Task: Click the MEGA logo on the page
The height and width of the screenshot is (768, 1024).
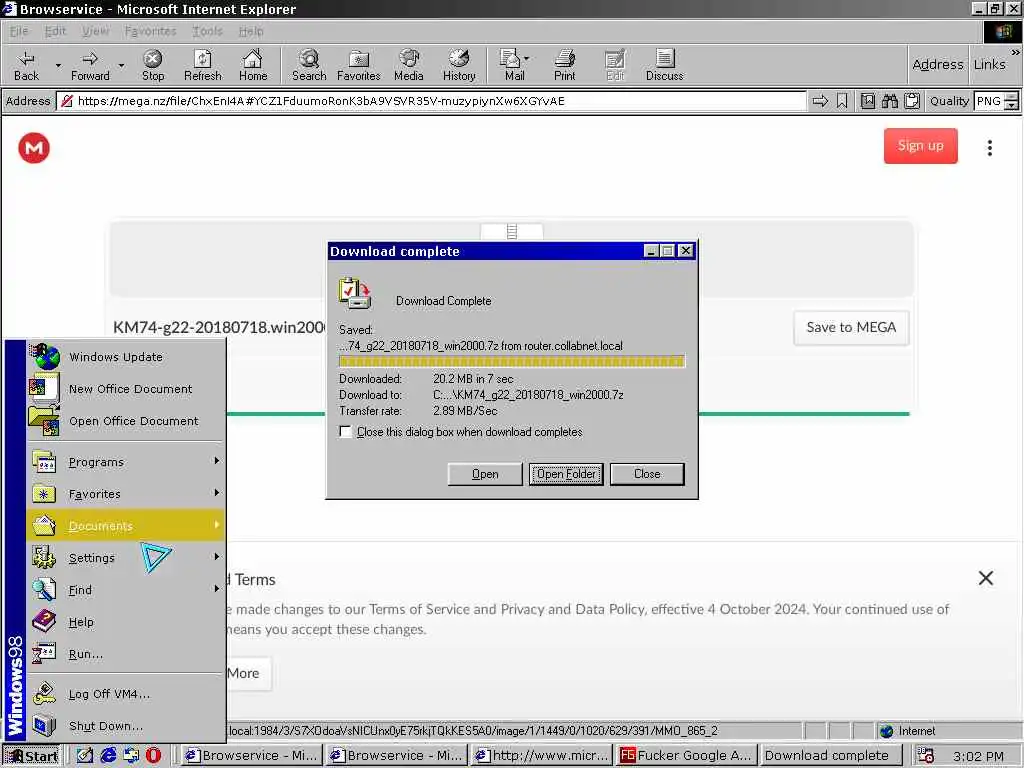Action: 34,148
